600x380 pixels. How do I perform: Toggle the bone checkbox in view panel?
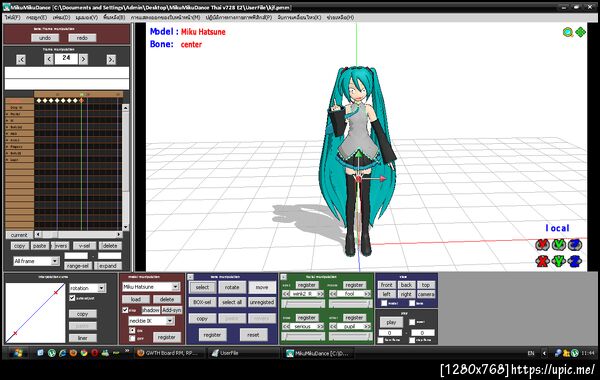tap(412, 303)
